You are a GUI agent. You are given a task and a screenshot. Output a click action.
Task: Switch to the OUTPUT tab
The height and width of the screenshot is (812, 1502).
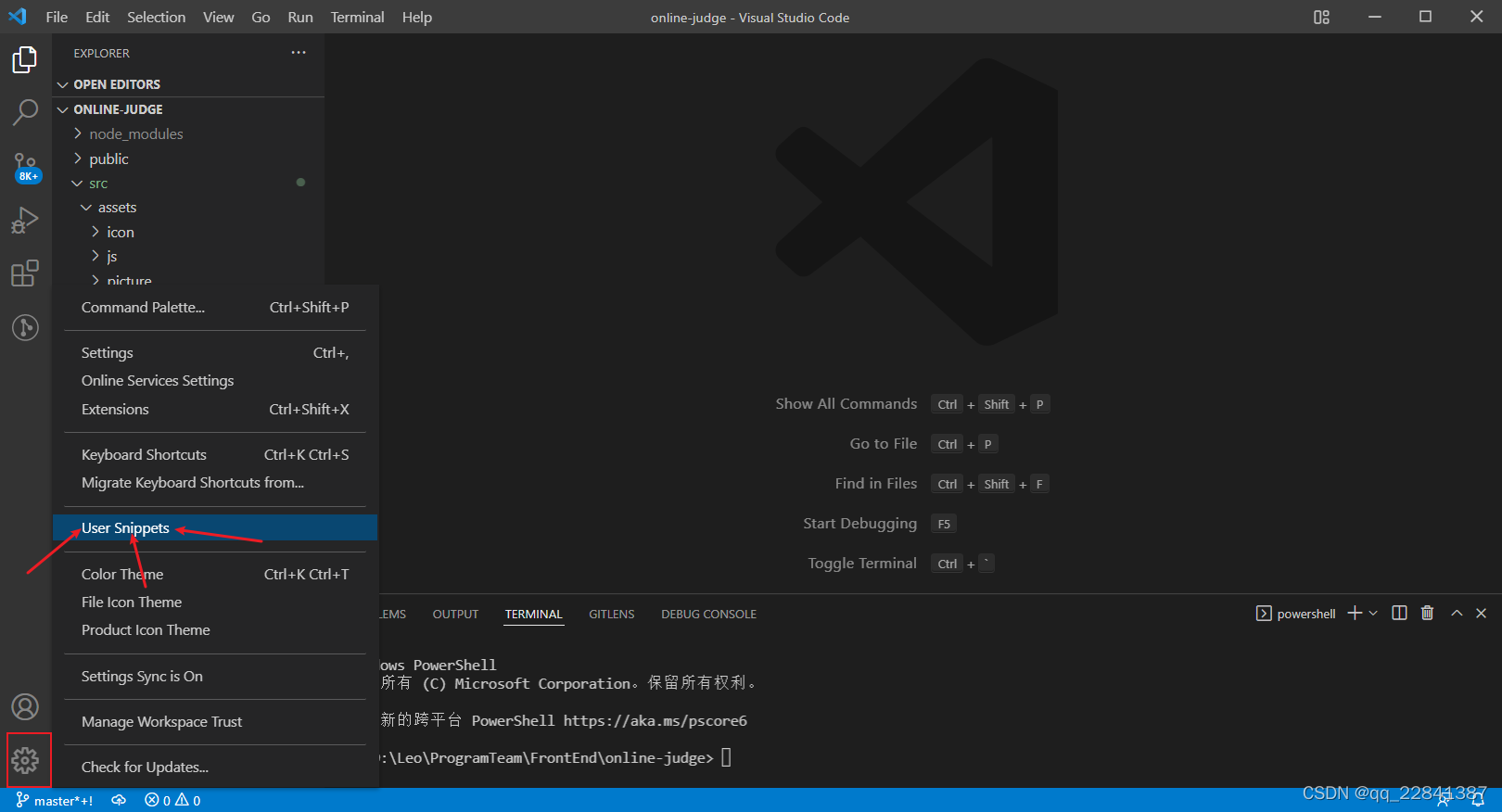click(x=455, y=614)
